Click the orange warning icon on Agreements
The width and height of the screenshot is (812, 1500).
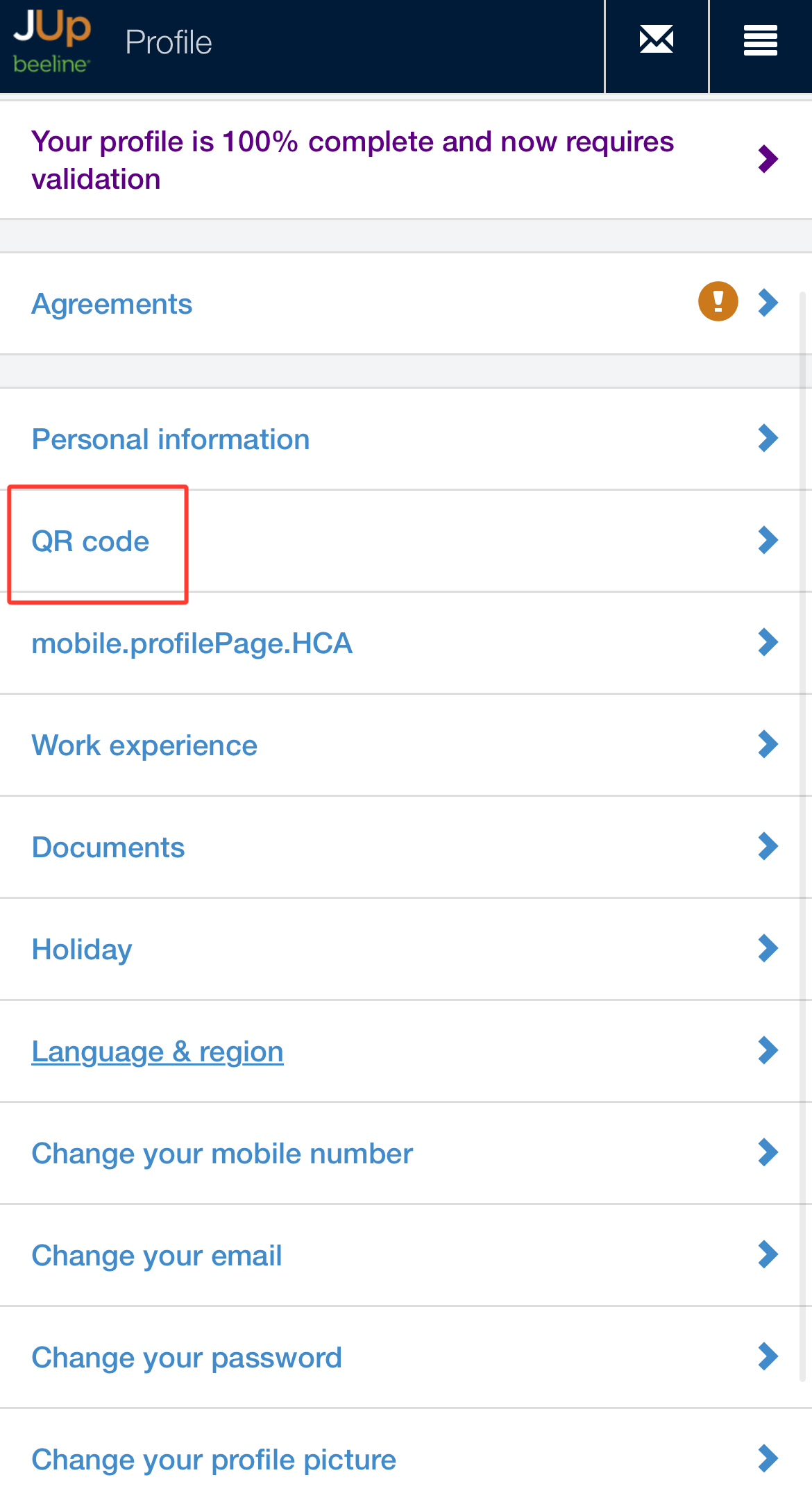point(718,302)
